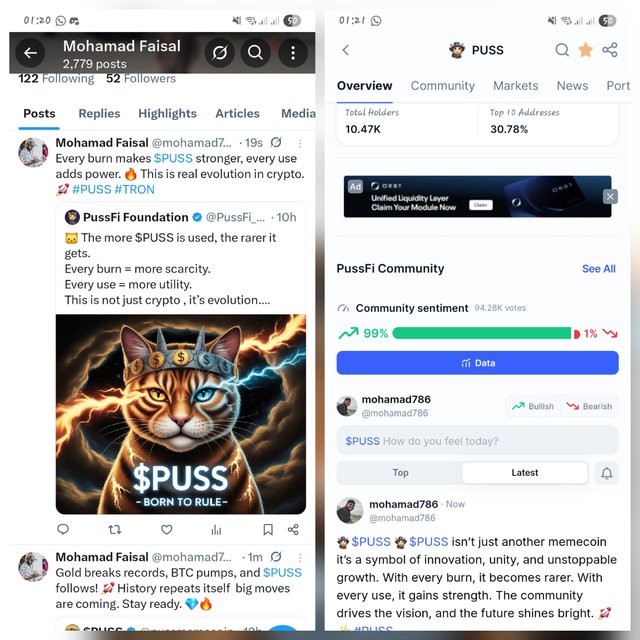The width and height of the screenshot is (640, 640).
Task: Toggle the star favorite for PUSS
Action: click(585, 50)
